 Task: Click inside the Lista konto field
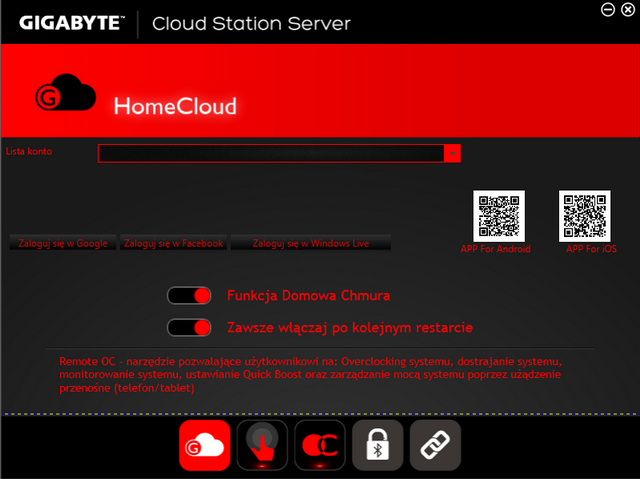(271, 153)
